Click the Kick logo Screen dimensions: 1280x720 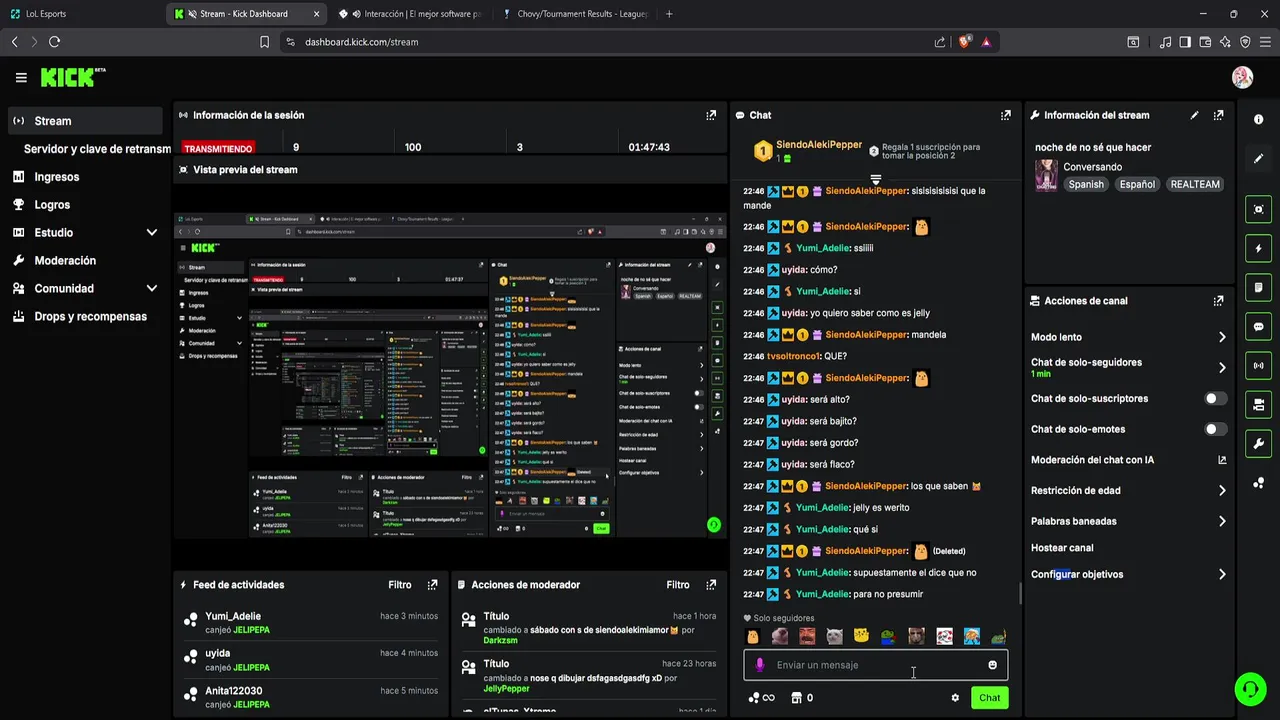click(72, 77)
